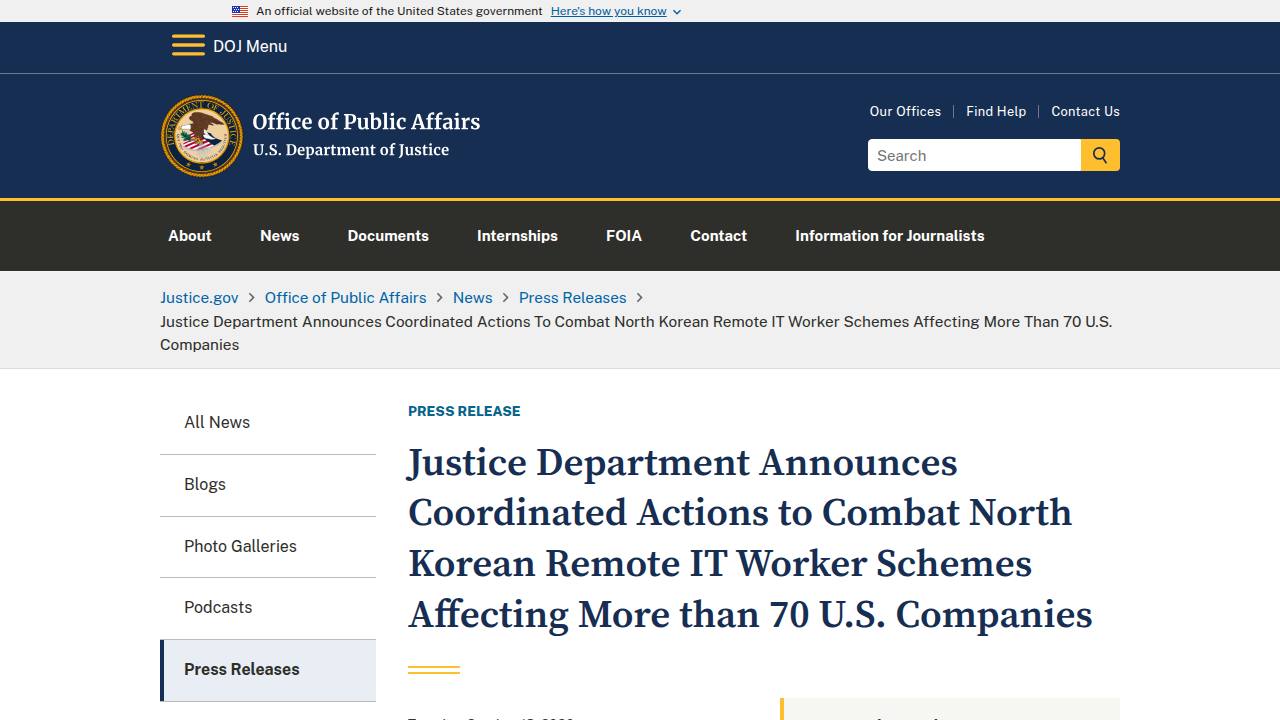Viewport: 1280px width, 720px height.
Task: Click inside the Search input field
Action: [x=974, y=155]
